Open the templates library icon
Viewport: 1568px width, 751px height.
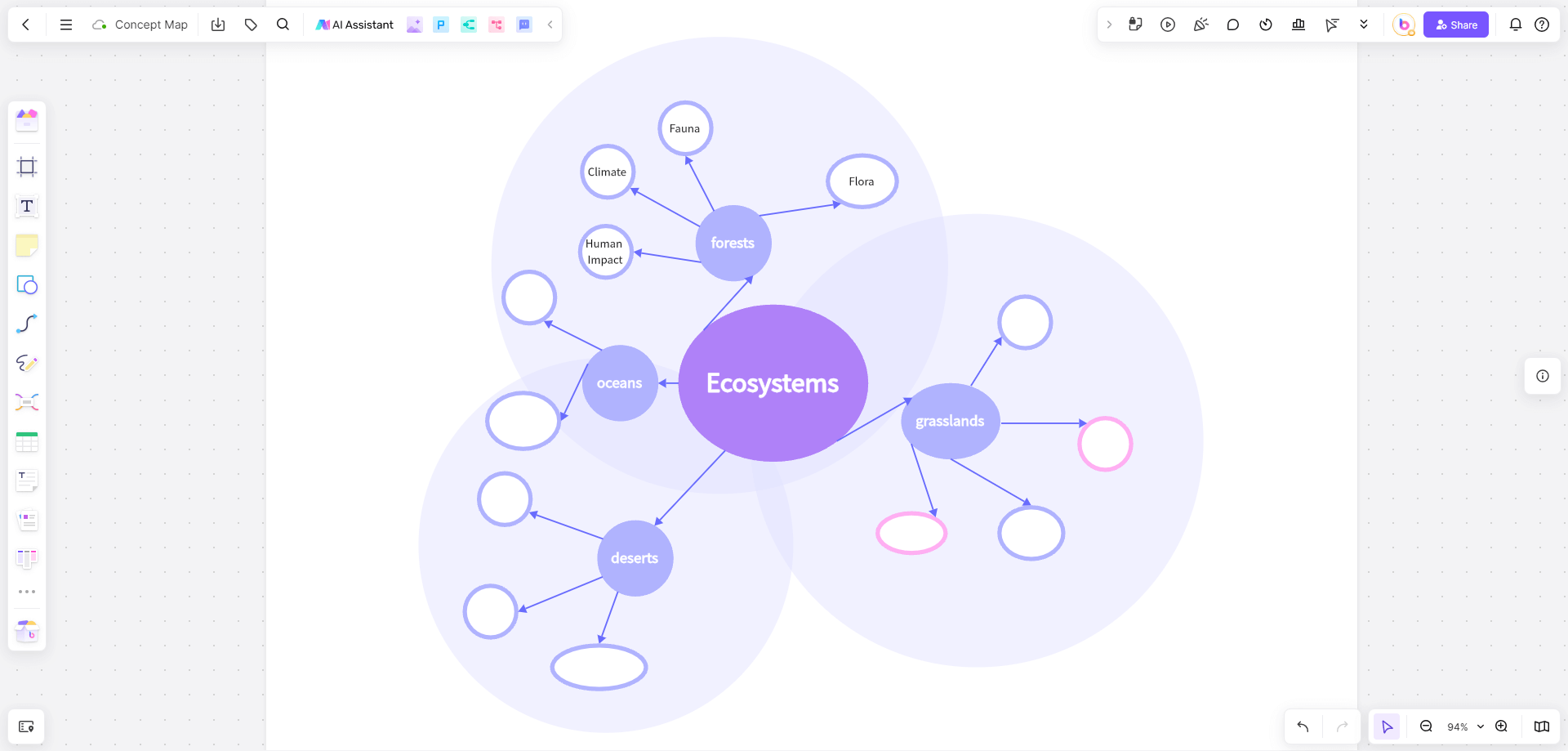(27, 120)
